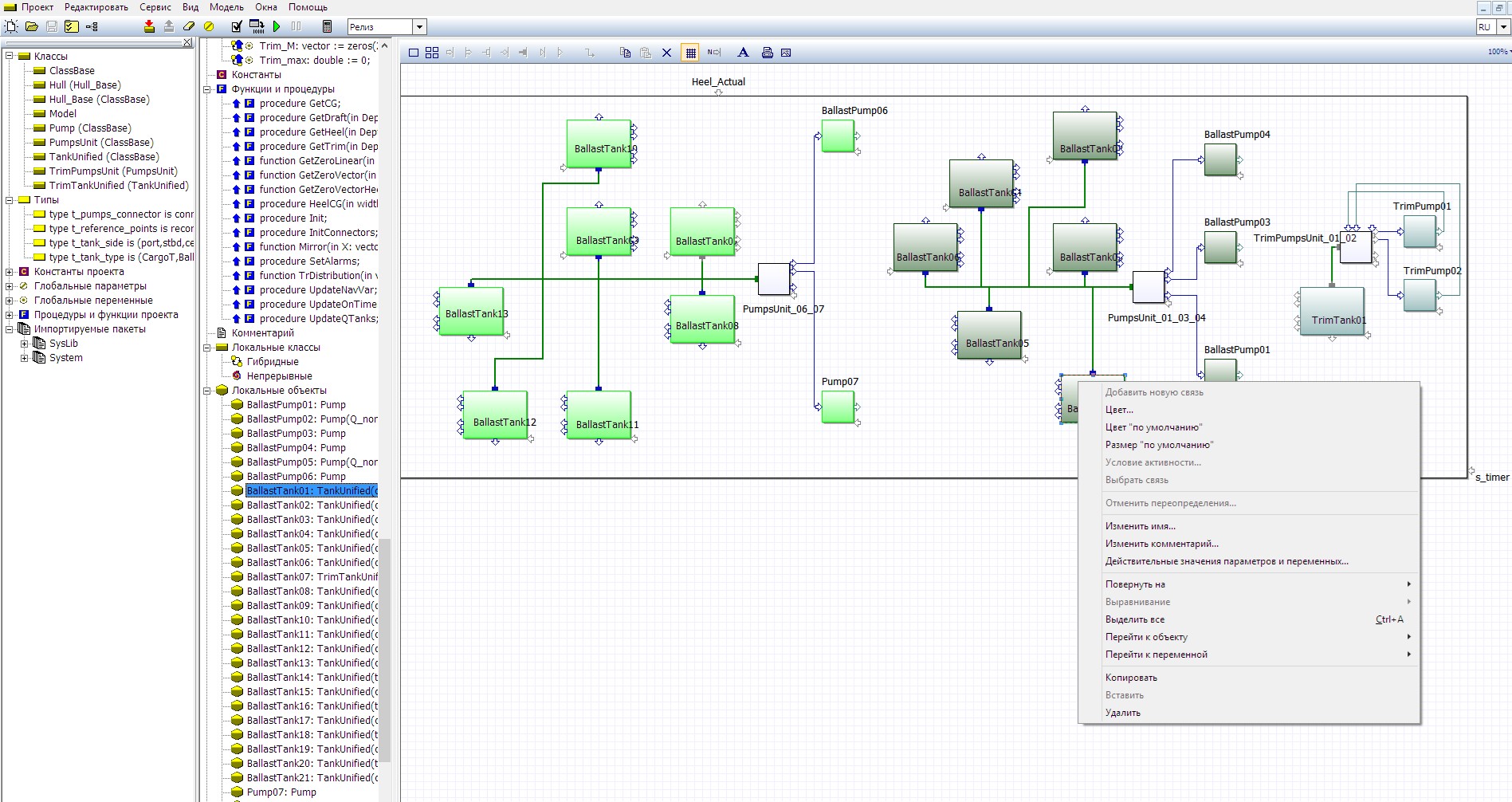The width and height of the screenshot is (1512, 802).
Task: Select the BallastTank10 block on the diagram
Action: click(599, 143)
